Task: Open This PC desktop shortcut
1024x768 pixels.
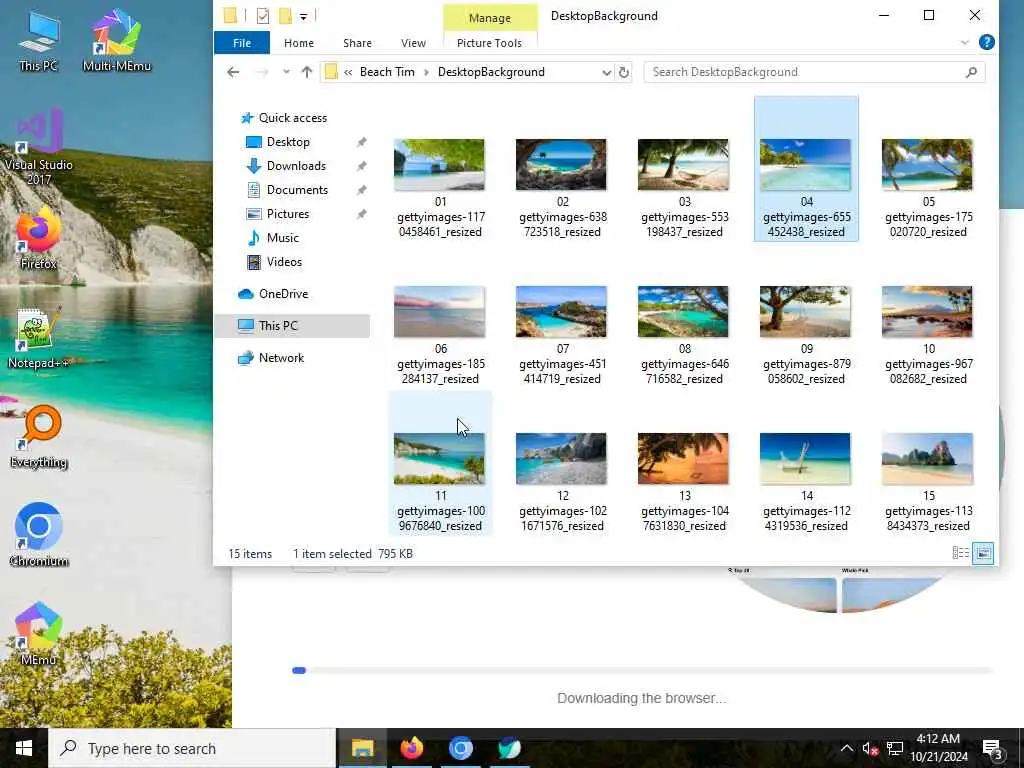Action: tap(39, 40)
